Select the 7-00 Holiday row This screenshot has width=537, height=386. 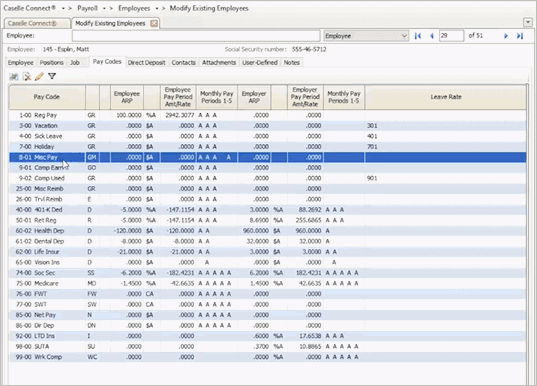pyautogui.click(x=267, y=147)
